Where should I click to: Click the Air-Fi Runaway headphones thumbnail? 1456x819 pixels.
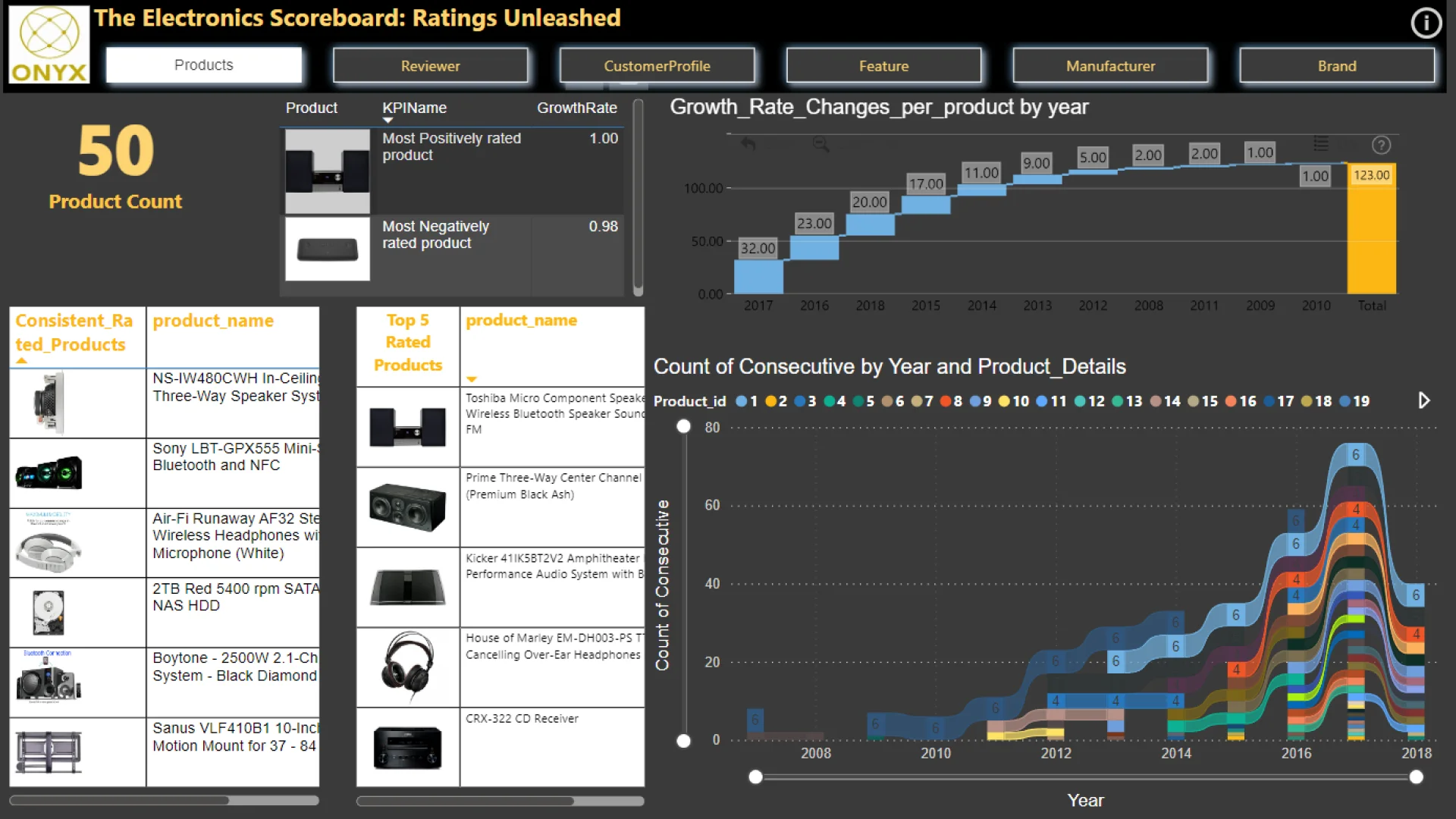pos(49,543)
